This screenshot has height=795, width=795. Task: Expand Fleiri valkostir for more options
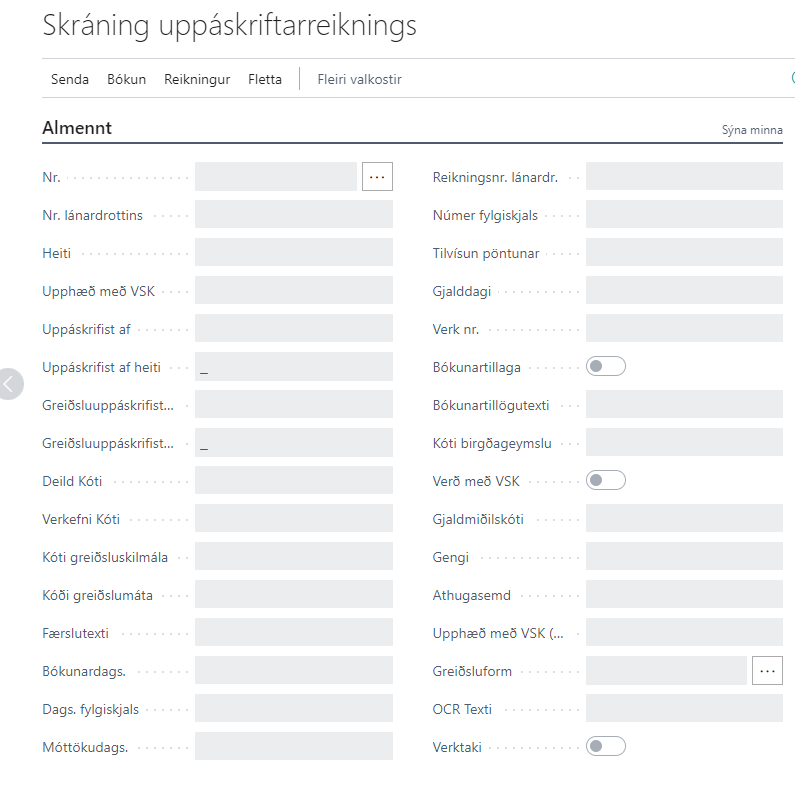[x=359, y=79]
